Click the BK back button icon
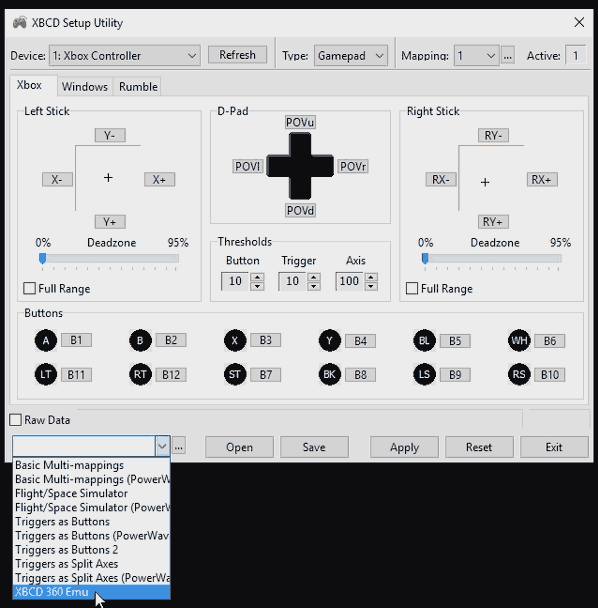This screenshot has width=598, height=608. [x=330, y=375]
